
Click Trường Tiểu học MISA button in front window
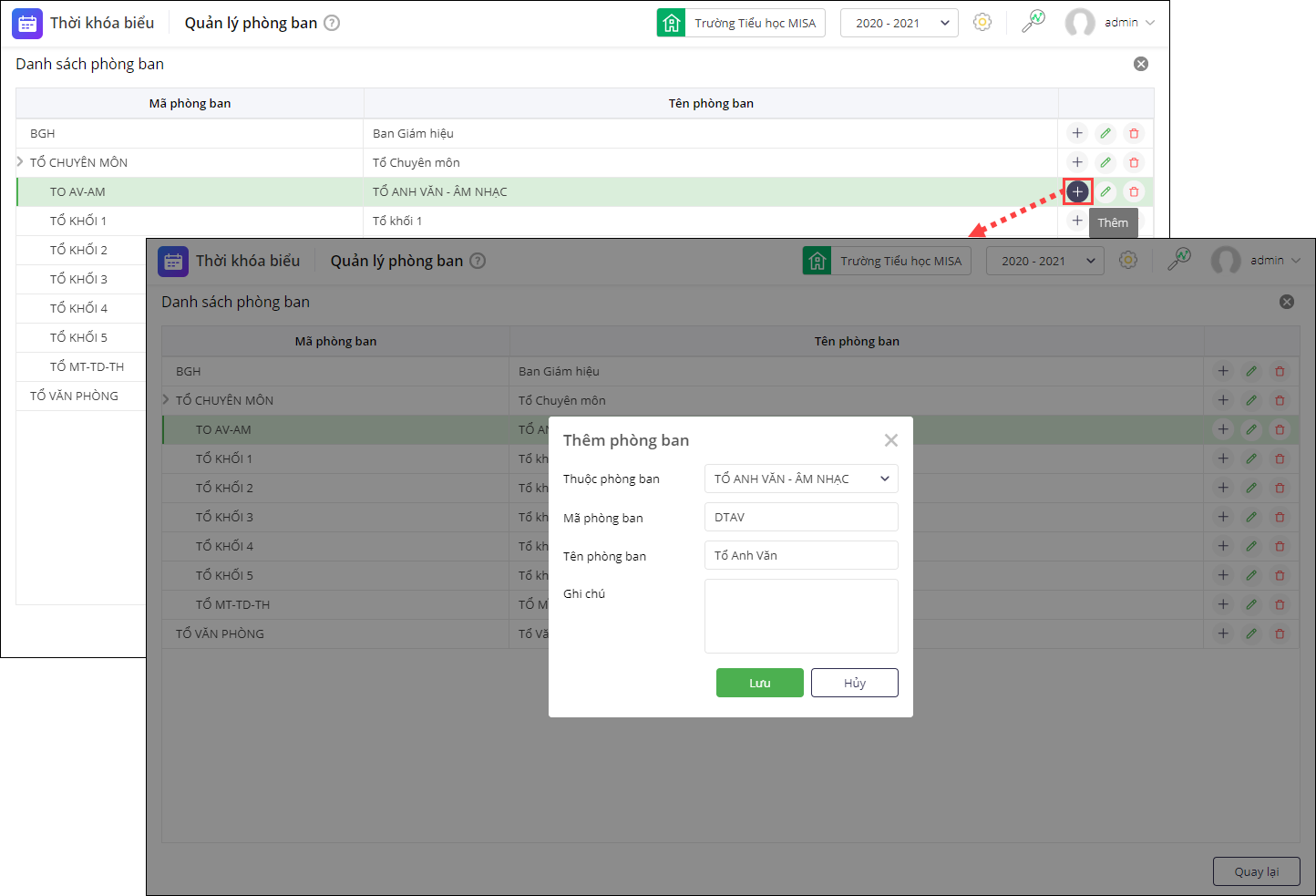[887, 261]
